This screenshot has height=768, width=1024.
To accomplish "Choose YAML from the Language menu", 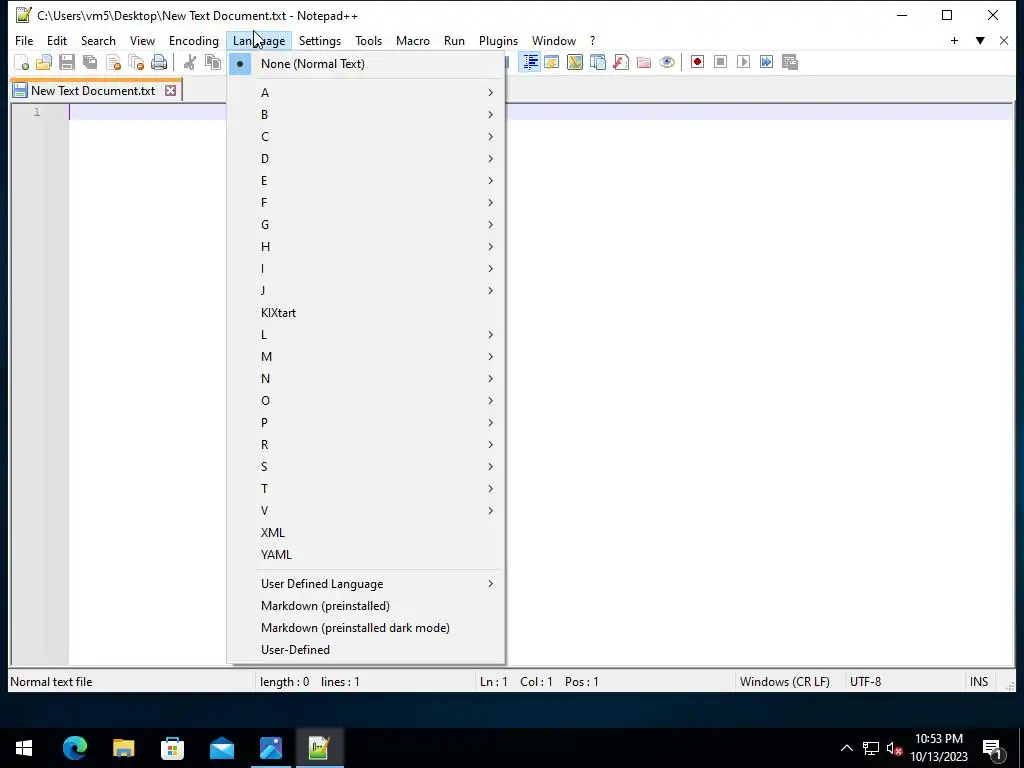I will pos(366,554).
